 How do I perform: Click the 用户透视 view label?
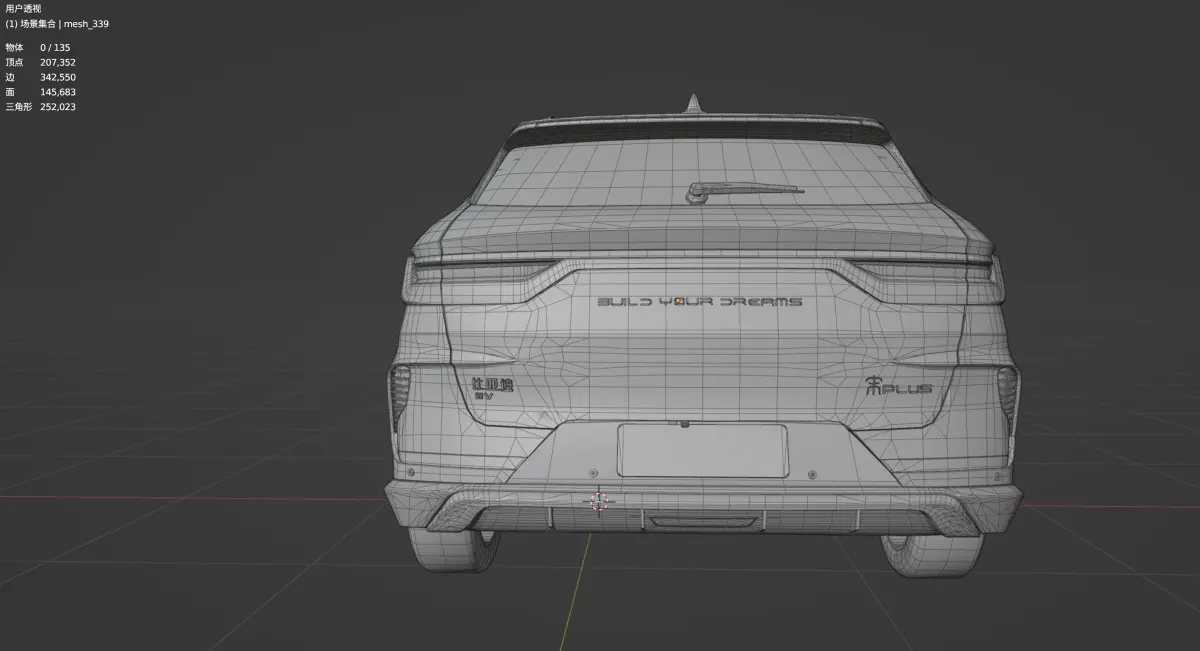23,8
